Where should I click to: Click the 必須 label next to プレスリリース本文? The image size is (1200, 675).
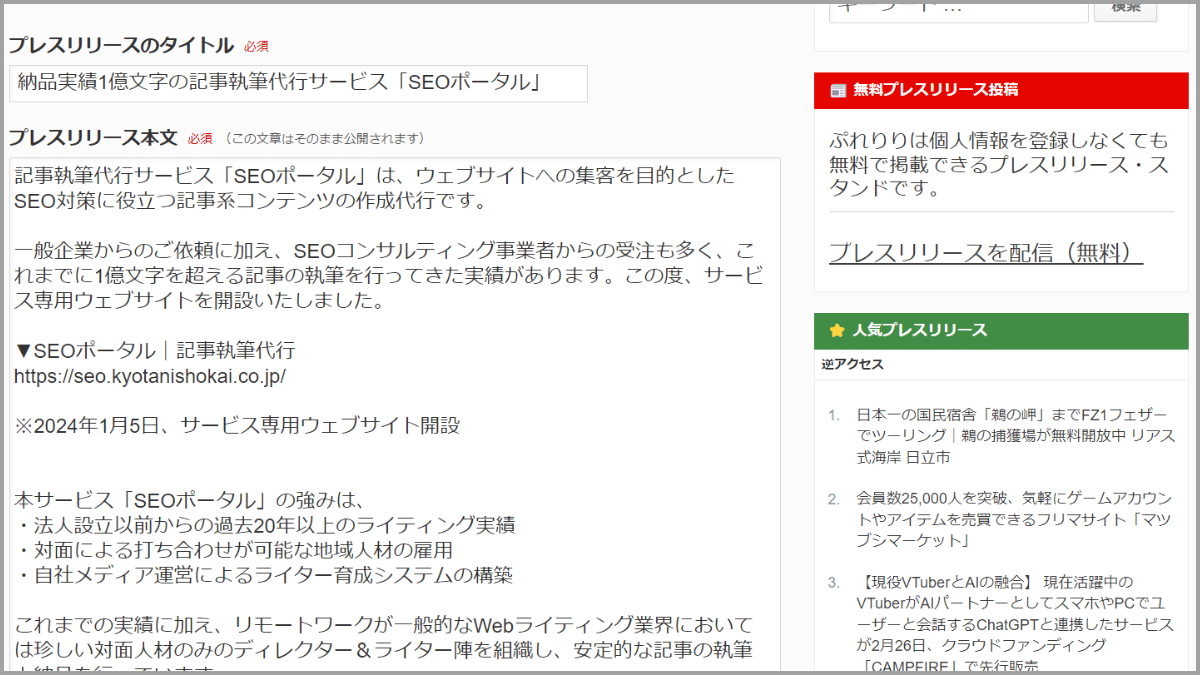click(x=200, y=139)
